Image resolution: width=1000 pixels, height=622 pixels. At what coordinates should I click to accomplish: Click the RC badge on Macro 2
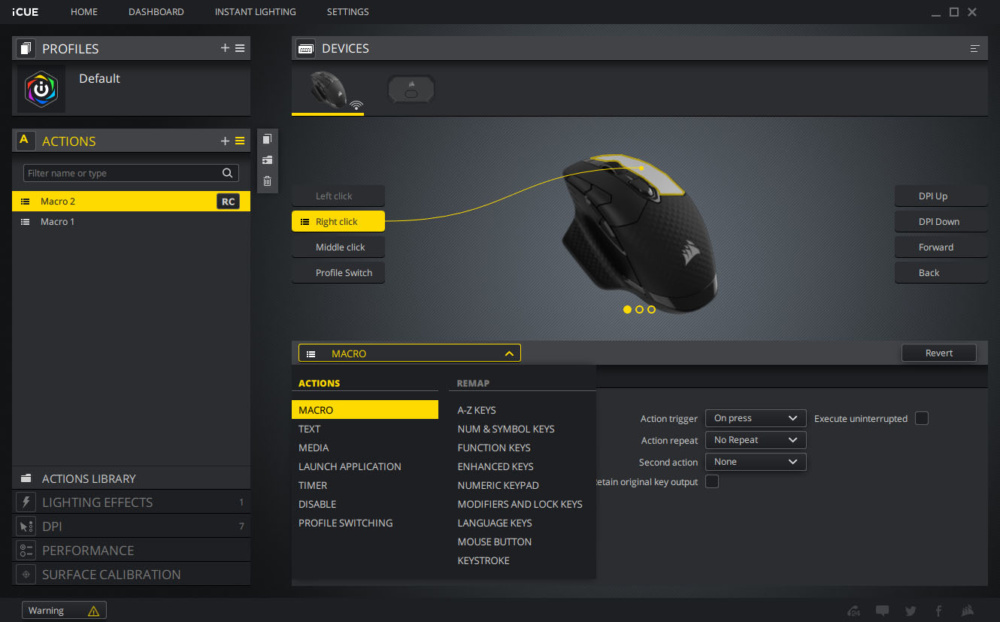point(228,202)
